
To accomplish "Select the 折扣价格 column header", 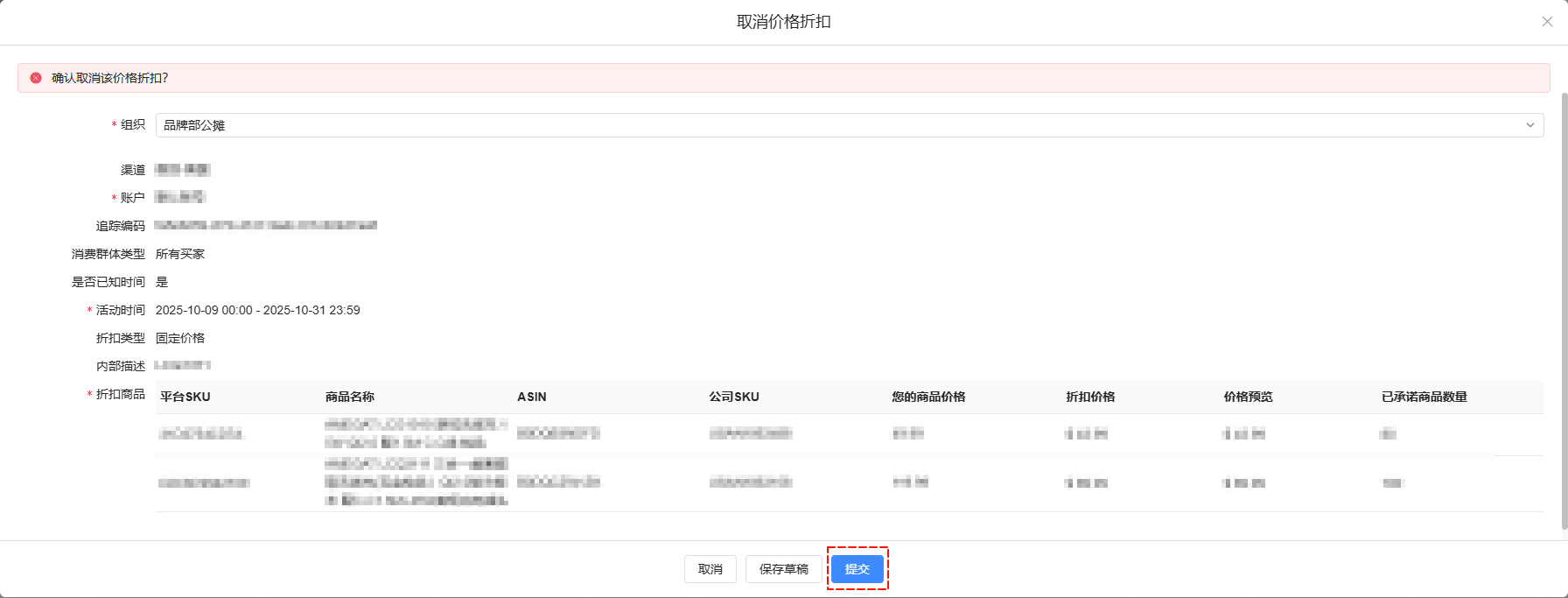I will 1090,397.
